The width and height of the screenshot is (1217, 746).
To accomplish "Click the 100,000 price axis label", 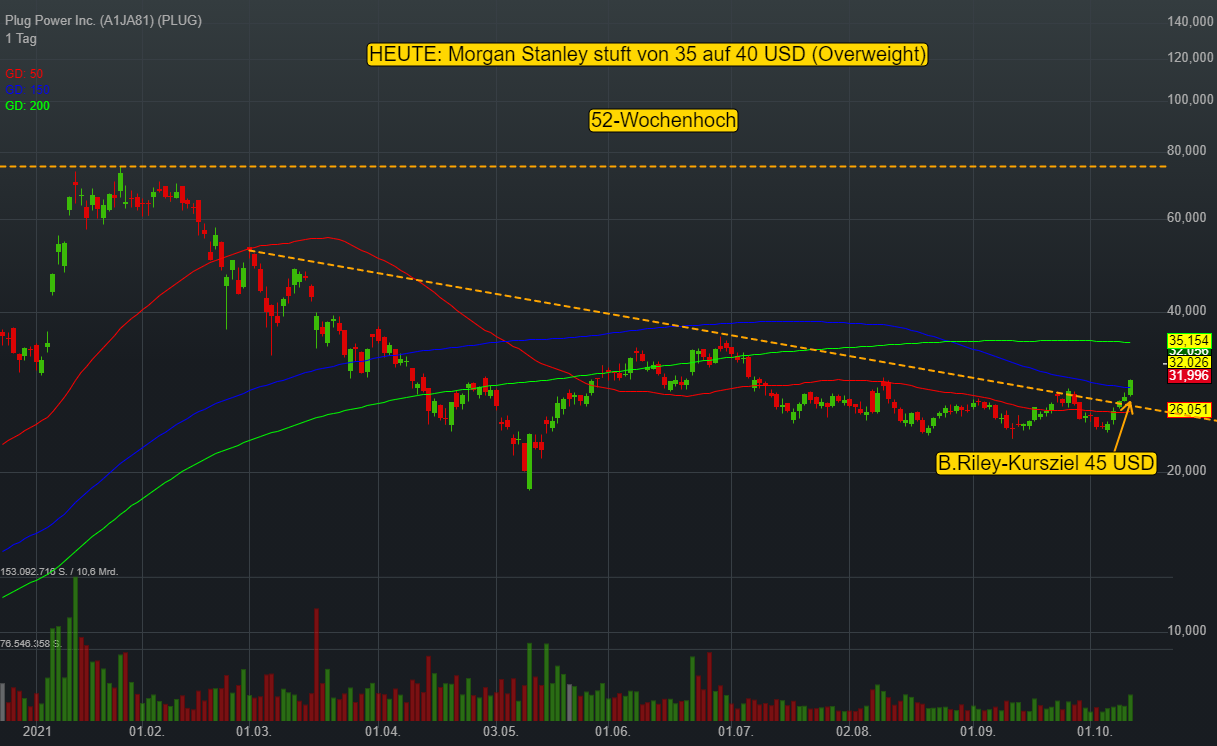I will point(1189,100).
